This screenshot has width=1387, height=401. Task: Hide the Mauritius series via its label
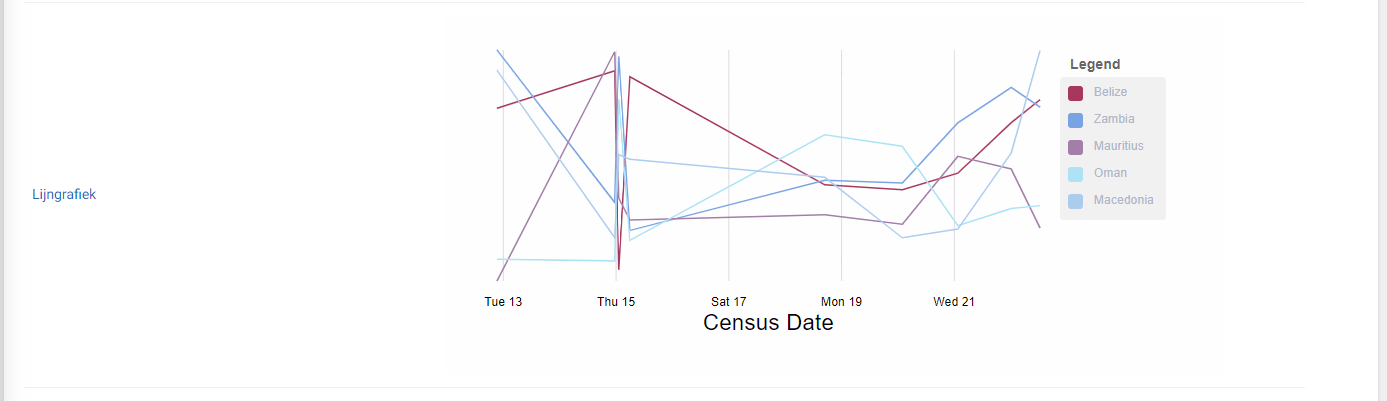pos(1118,146)
